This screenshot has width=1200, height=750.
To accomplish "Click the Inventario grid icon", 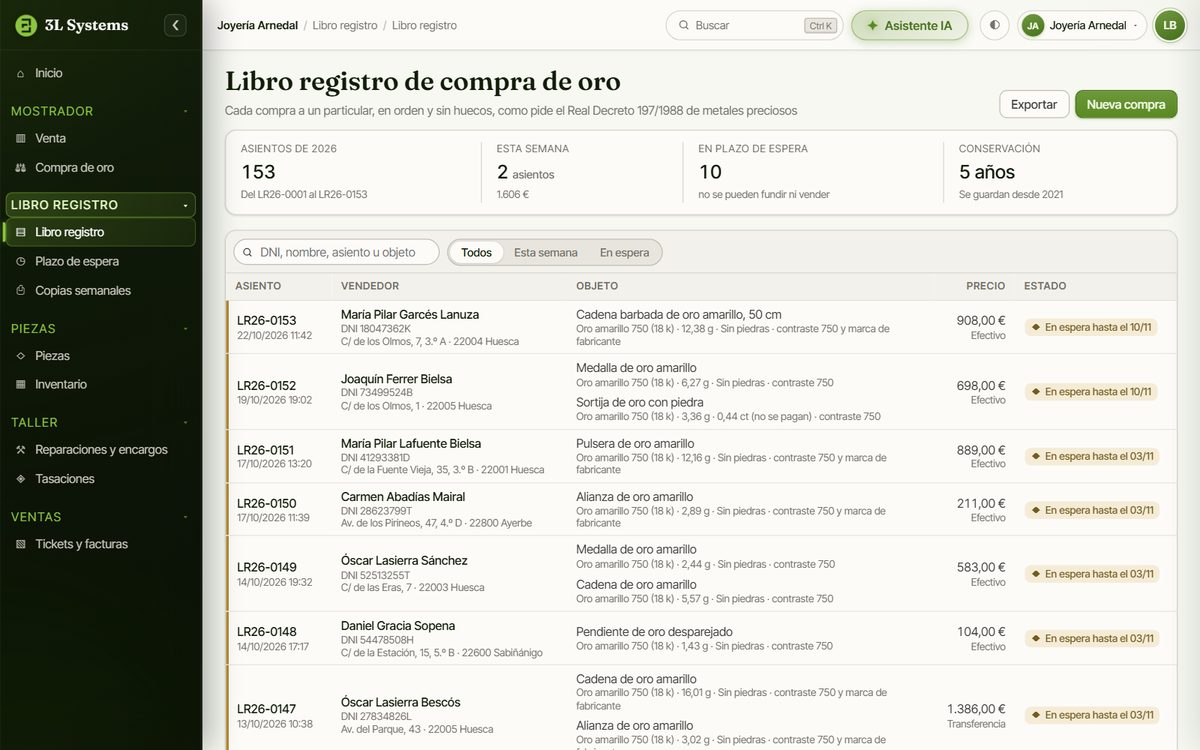I will pos(21,384).
